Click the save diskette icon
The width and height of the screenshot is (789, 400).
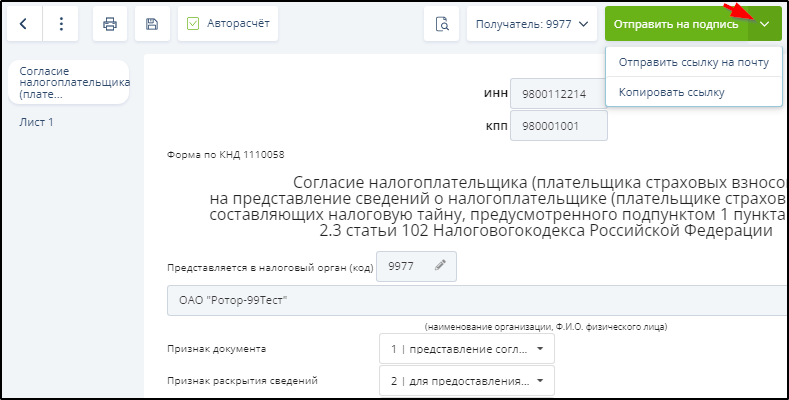152,24
